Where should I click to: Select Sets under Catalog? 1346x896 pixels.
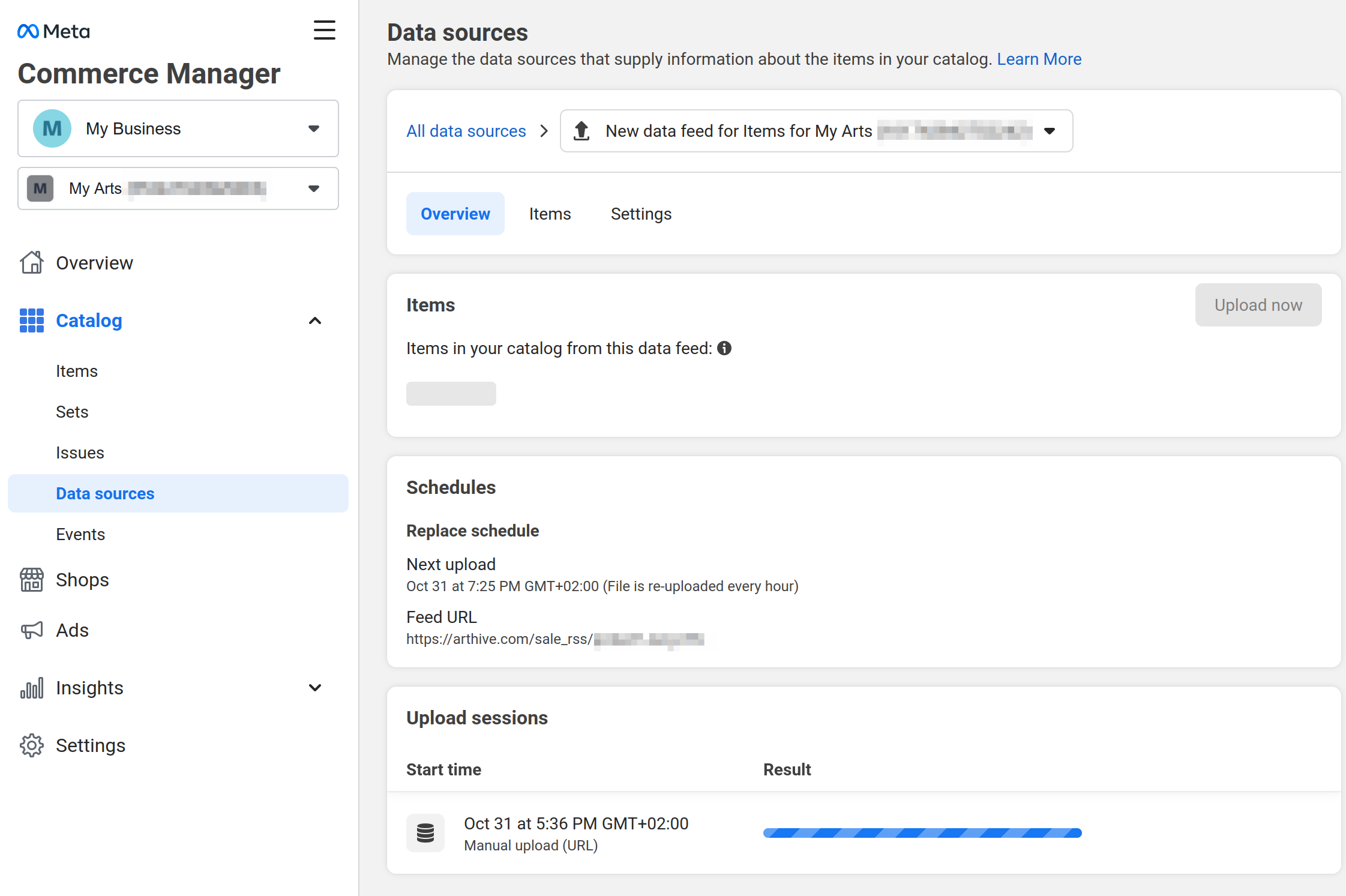(x=72, y=412)
